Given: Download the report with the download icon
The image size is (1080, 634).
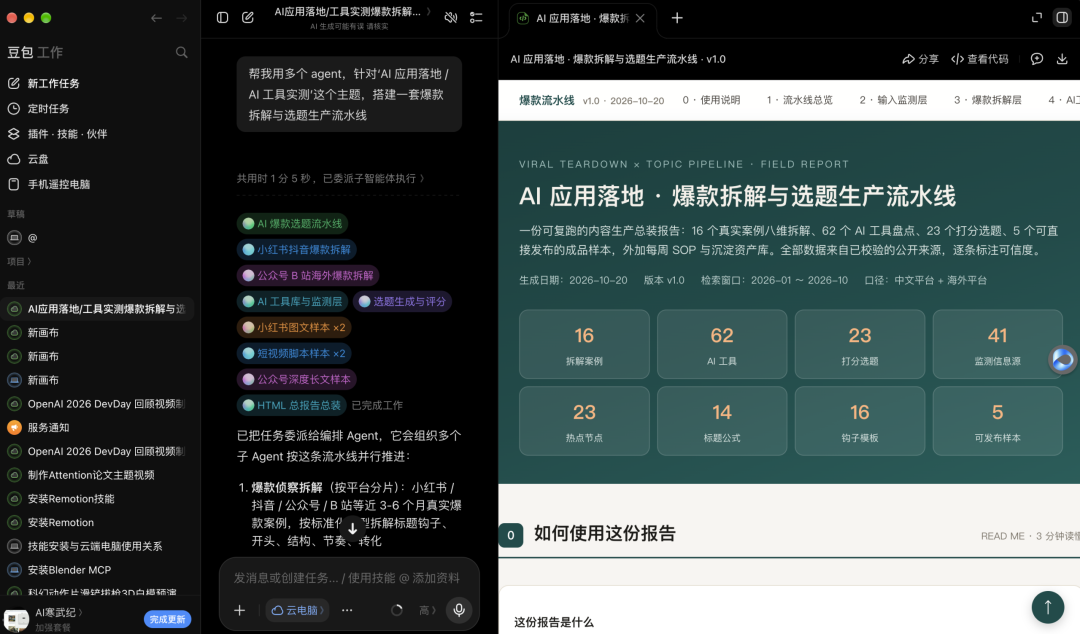Looking at the screenshot, I should tap(1062, 59).
